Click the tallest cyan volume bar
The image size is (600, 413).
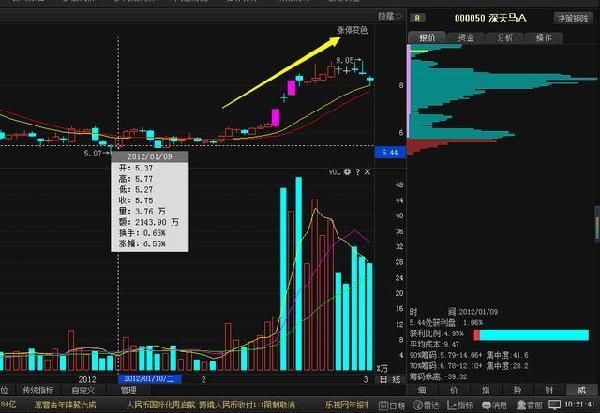298,274
